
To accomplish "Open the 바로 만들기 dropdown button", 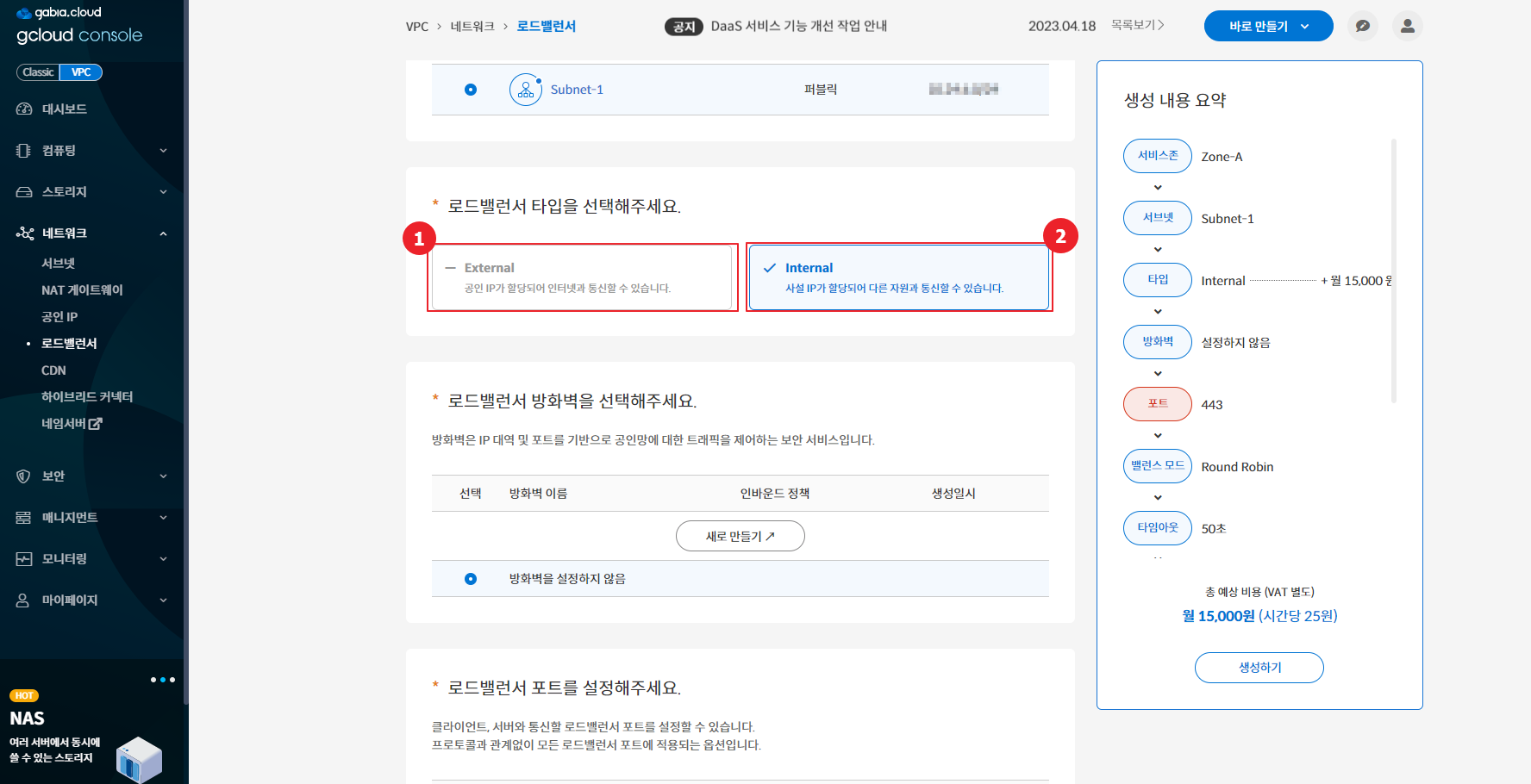I will click(1268, 26).
